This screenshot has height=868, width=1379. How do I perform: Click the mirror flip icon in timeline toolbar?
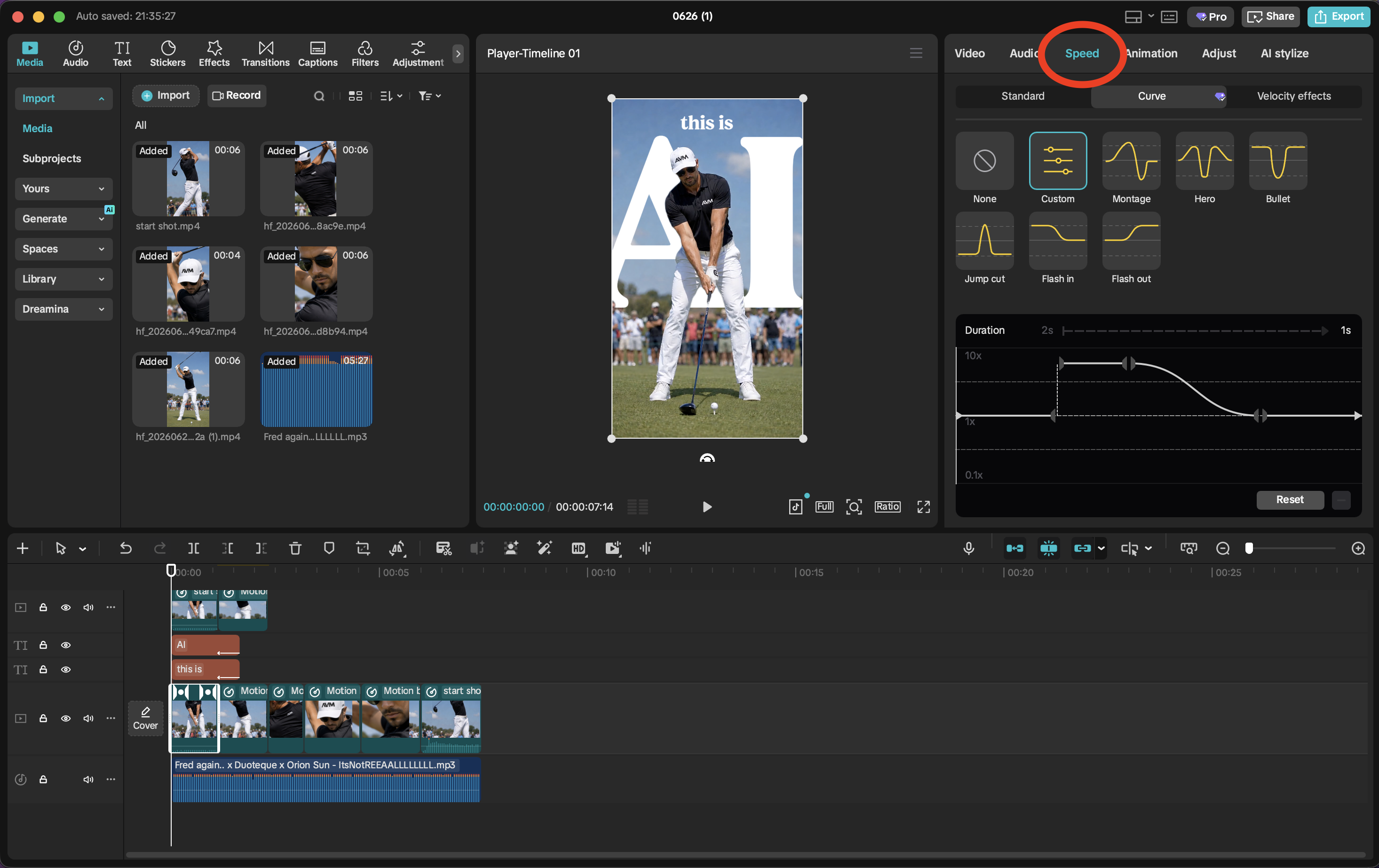(396, 549)
